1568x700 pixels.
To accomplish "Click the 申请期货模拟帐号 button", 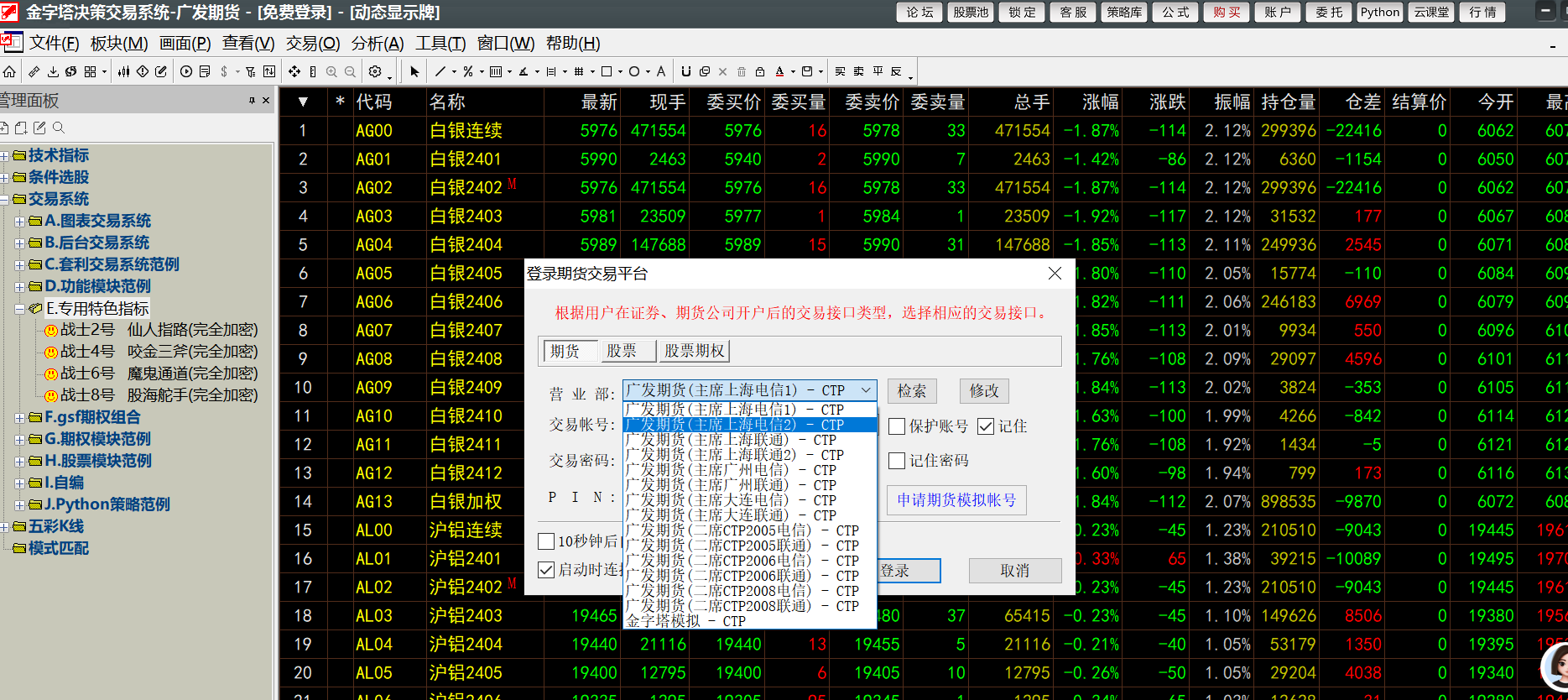I will [x=956, y=500].
